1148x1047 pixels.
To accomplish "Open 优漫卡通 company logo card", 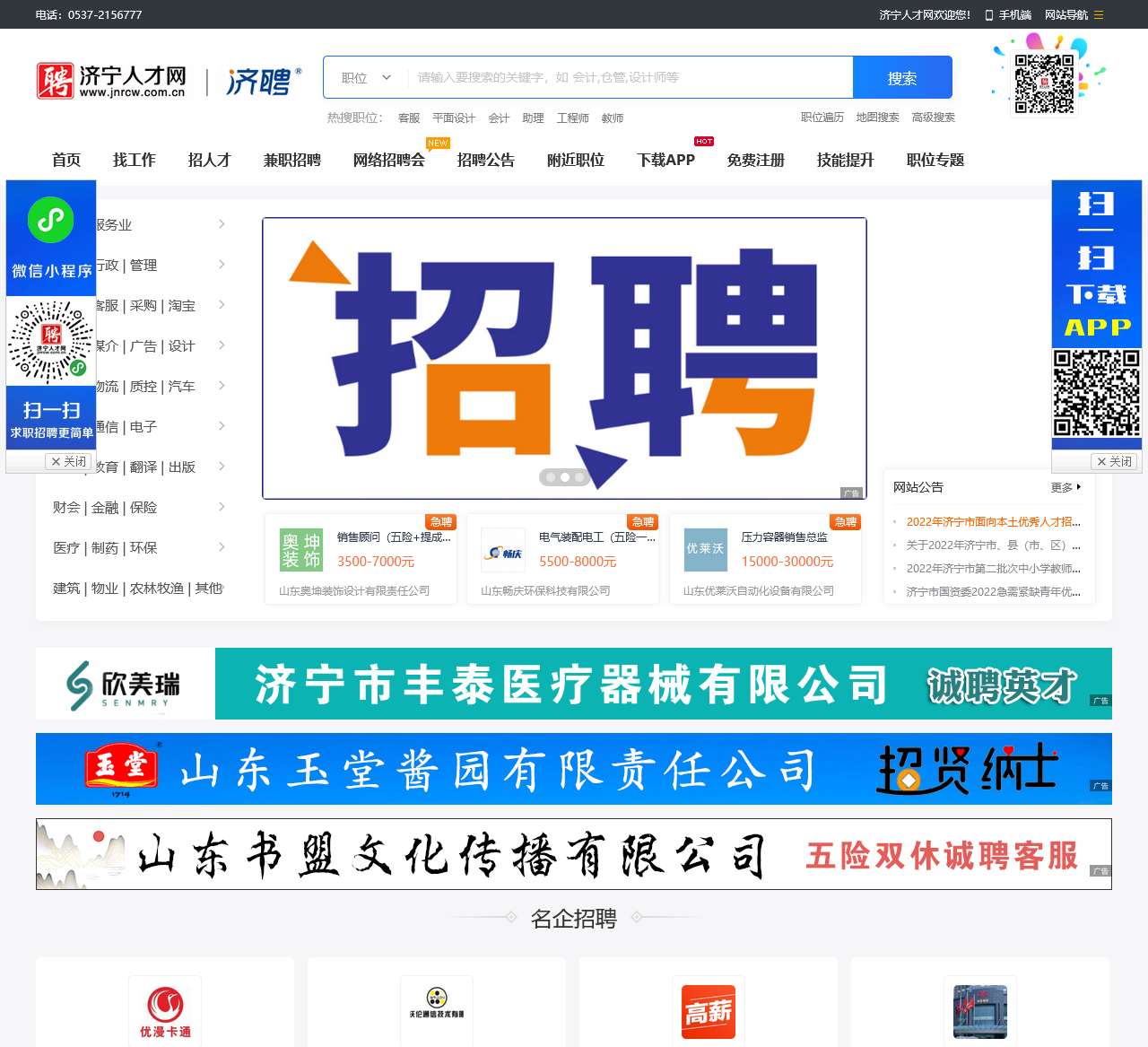I will [165, 1011].
